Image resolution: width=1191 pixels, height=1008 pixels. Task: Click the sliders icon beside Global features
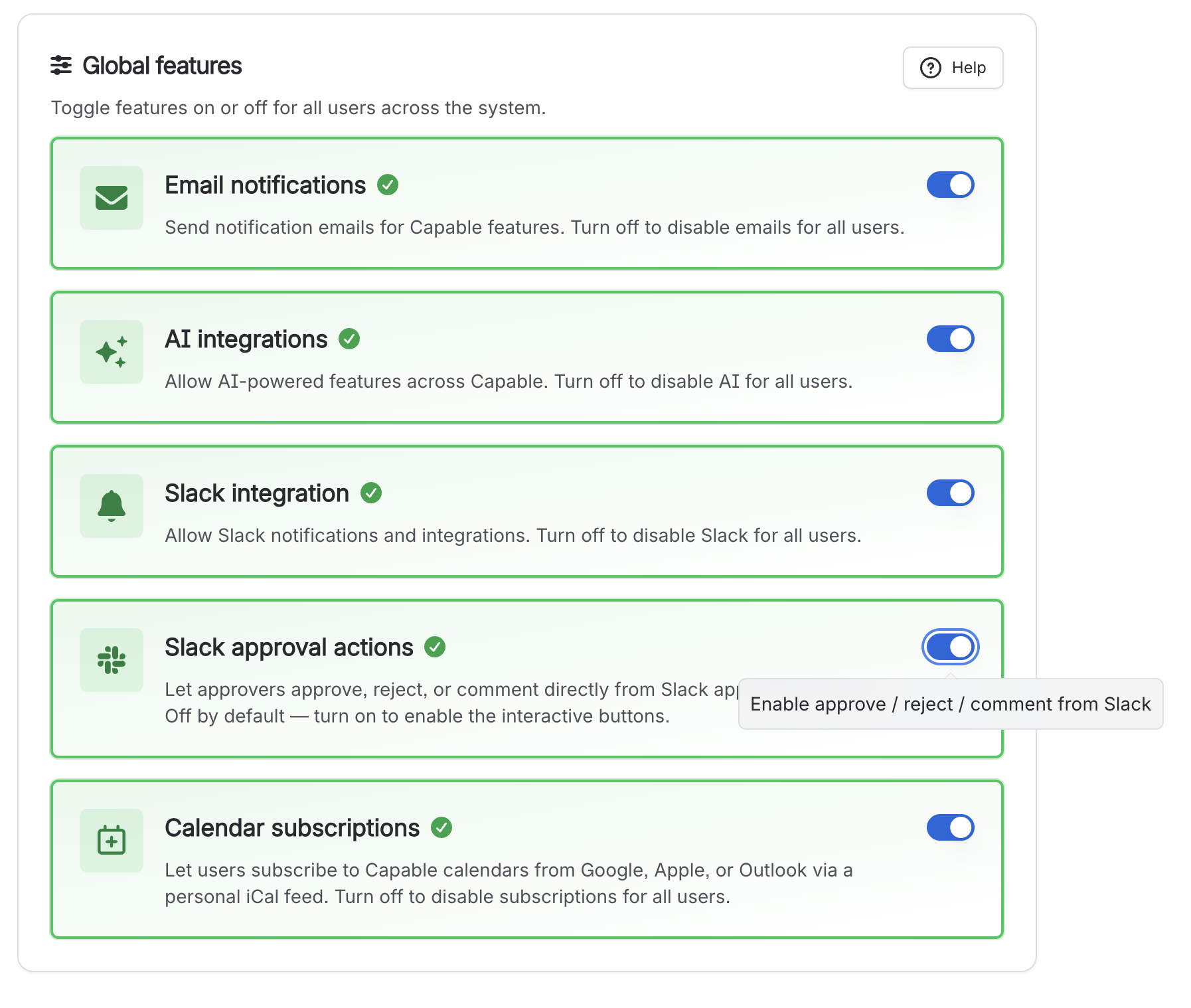(x=61, y=66)
